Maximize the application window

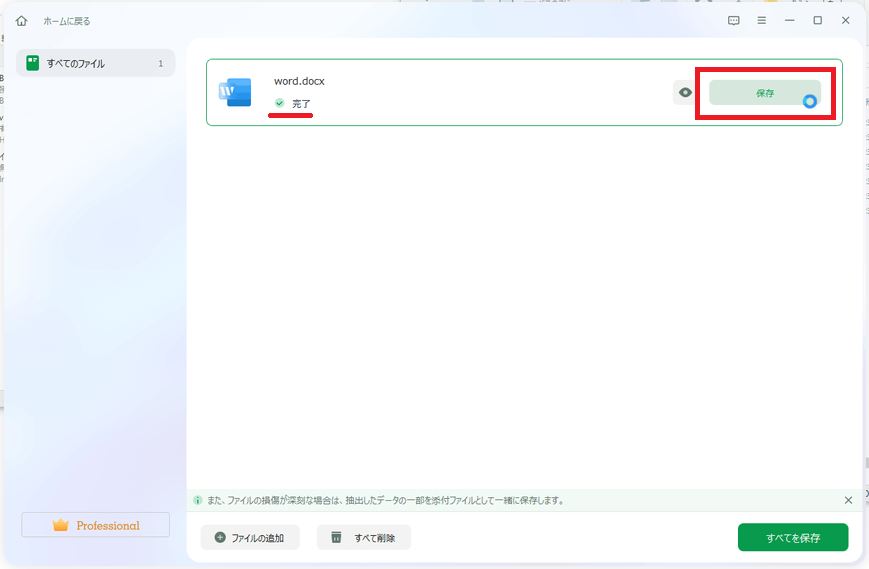[818, 21]
